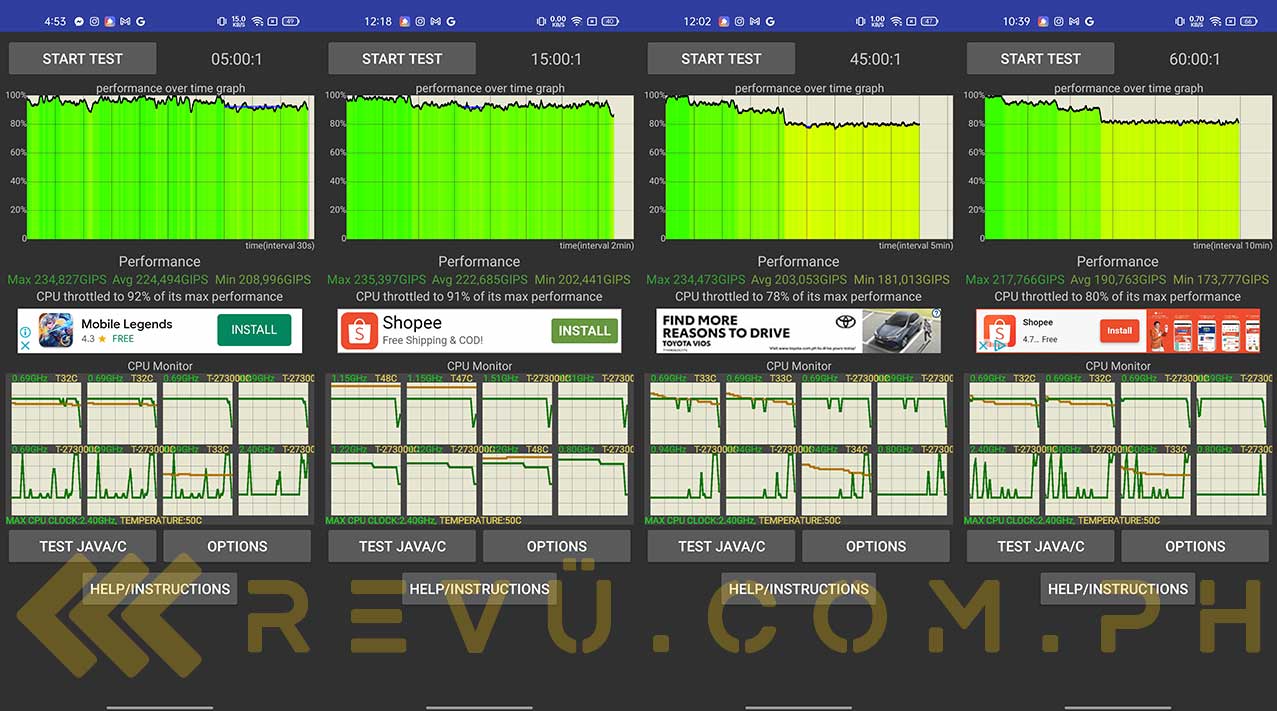Tap the battery indicator showing 40

click(x=609, y=21)
